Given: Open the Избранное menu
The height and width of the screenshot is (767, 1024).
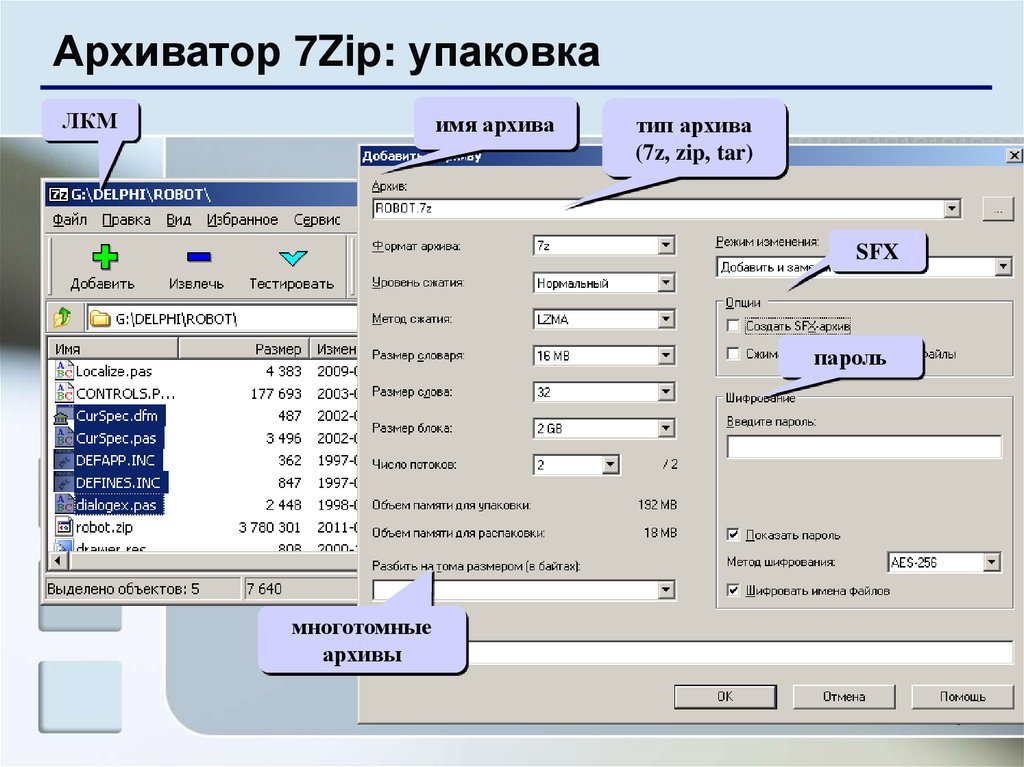Looking at the screenshot, I should click(x=242, y=220).
